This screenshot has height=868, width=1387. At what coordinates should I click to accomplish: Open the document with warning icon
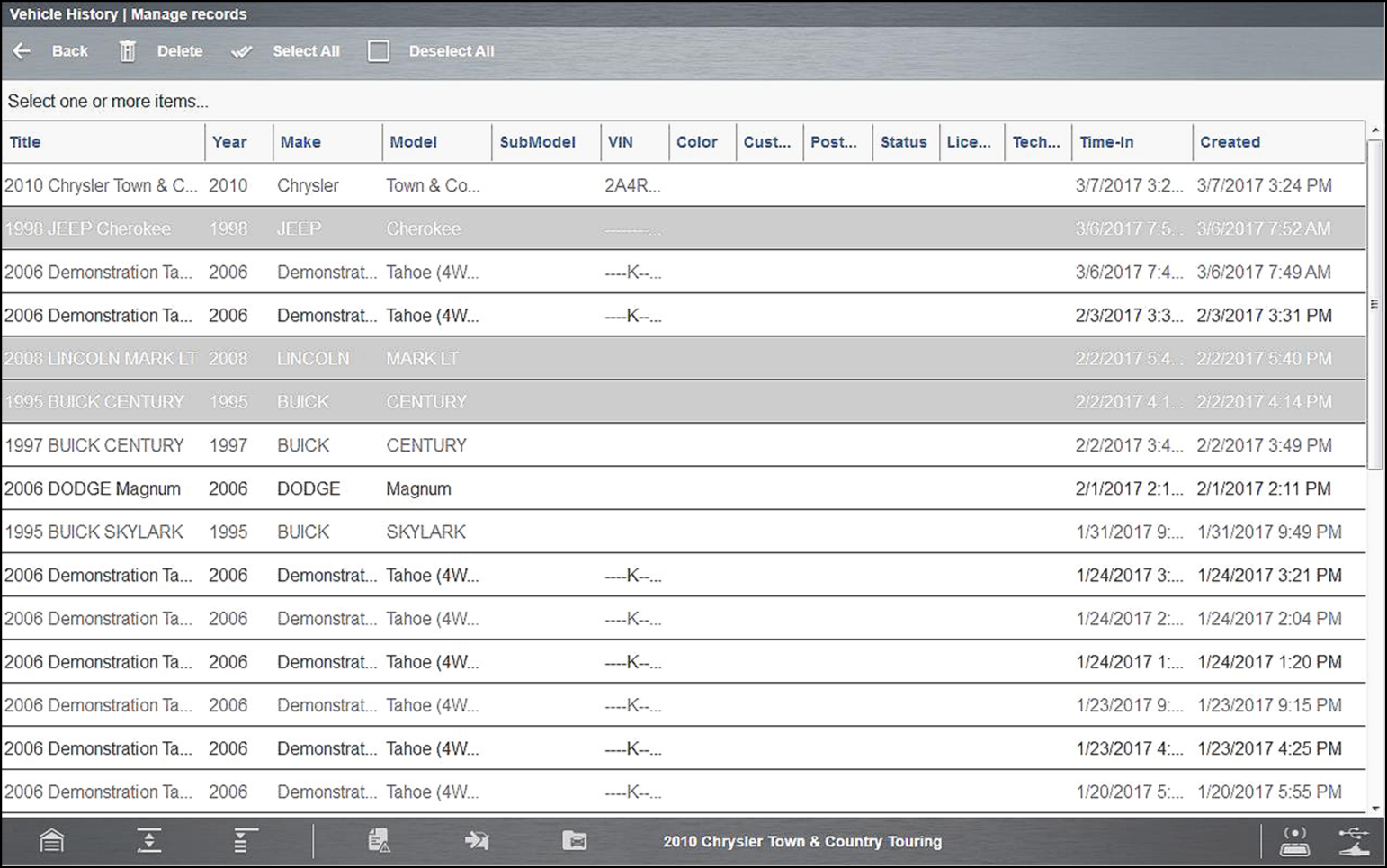click(380, 841)
